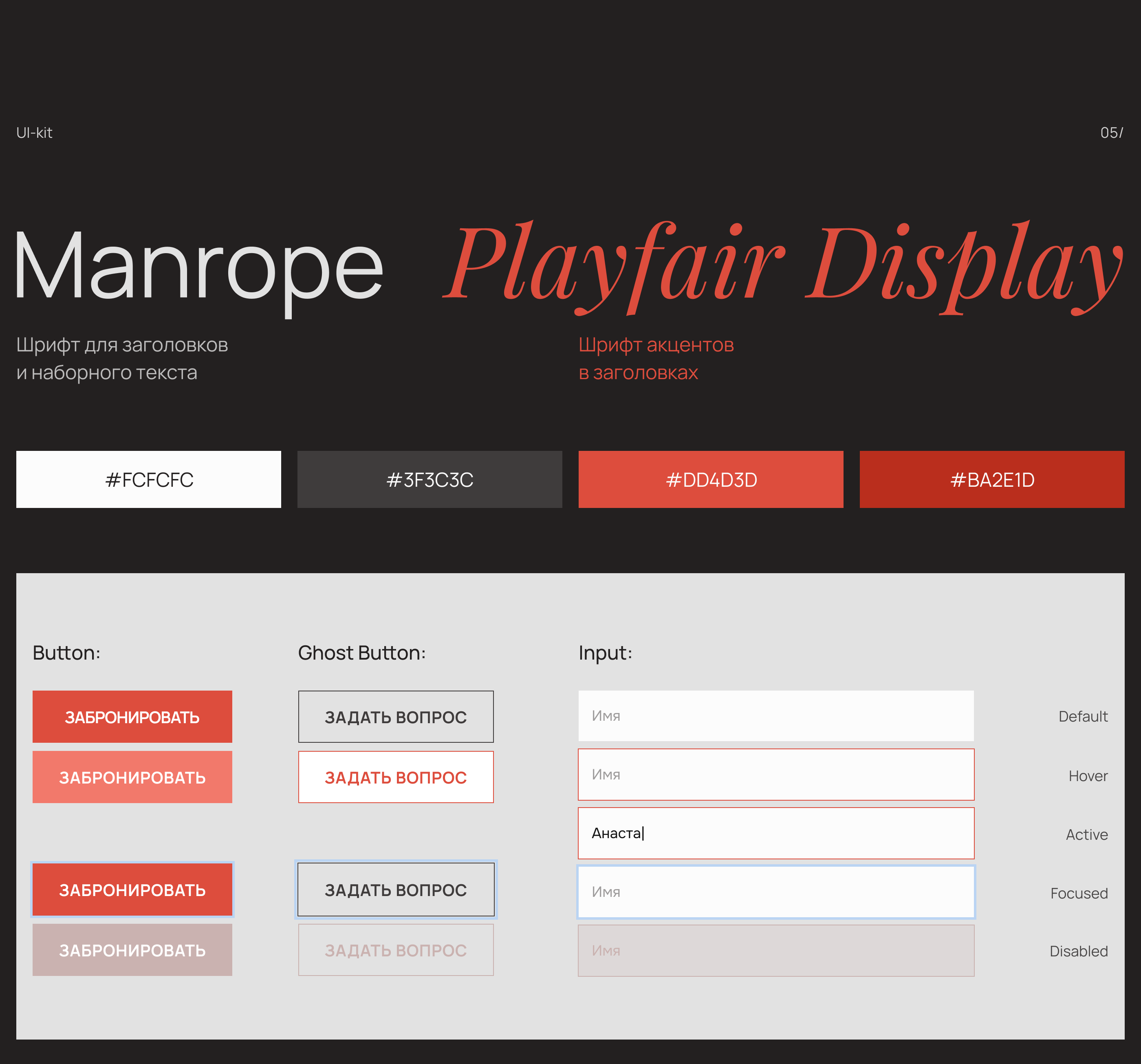Select the #DD4D3D red color swatch
The height and width of the screenshot is (1064, 1141).
tap(711, 479)
